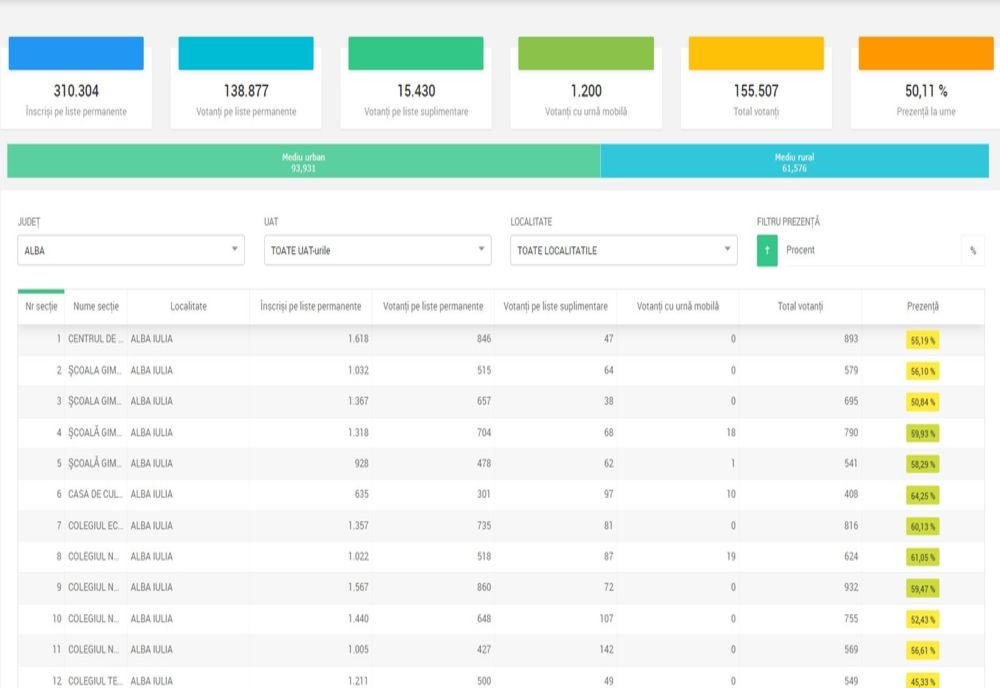Click the blue Înscriși pe liste permanente card
This screenshot has width=1000, height=688.
coord(76,83)
